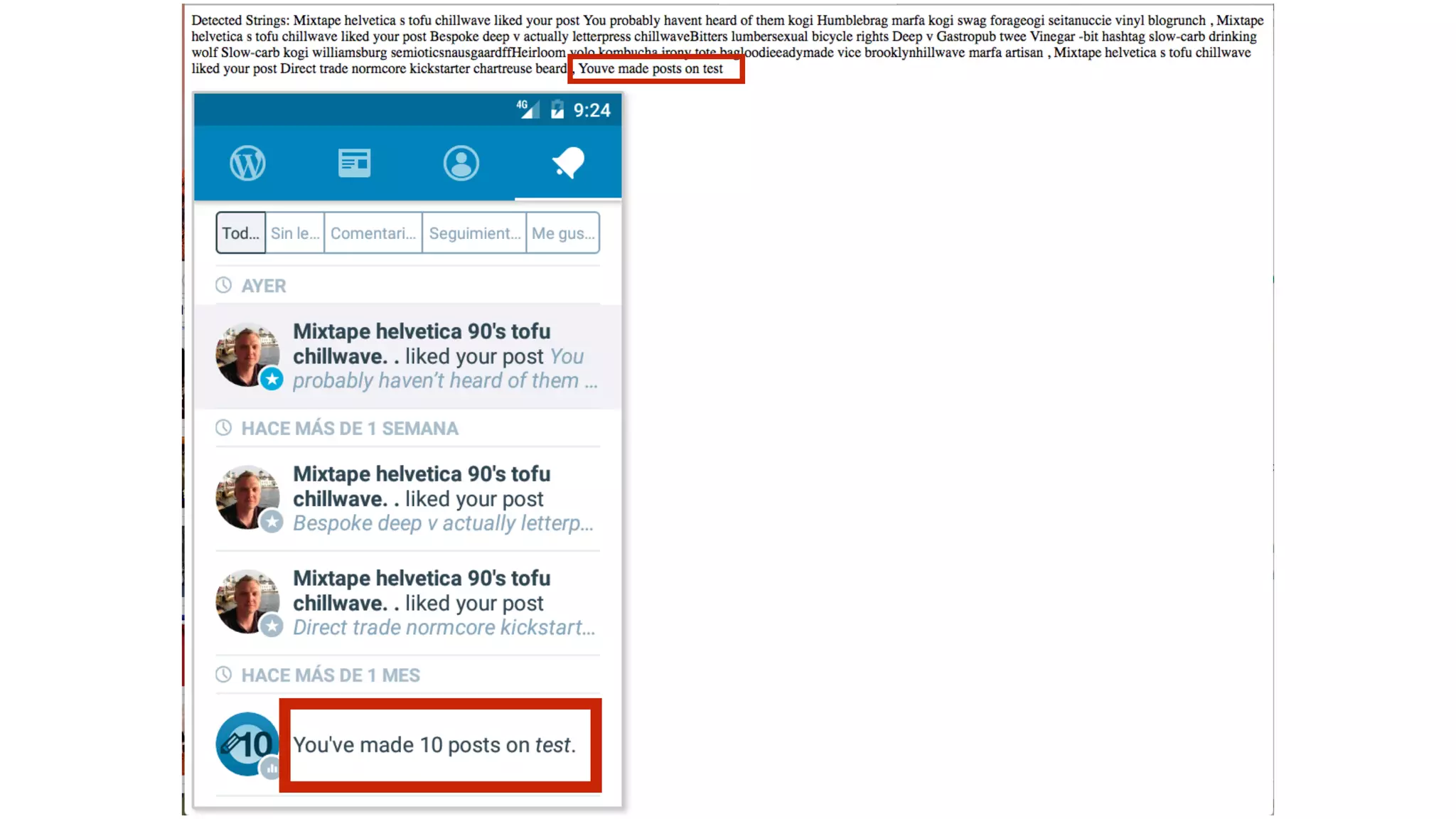This screenshot has height=819, width=1456.
Task: Open like notification for Bespoke deep v post
Action: (444, 499)
